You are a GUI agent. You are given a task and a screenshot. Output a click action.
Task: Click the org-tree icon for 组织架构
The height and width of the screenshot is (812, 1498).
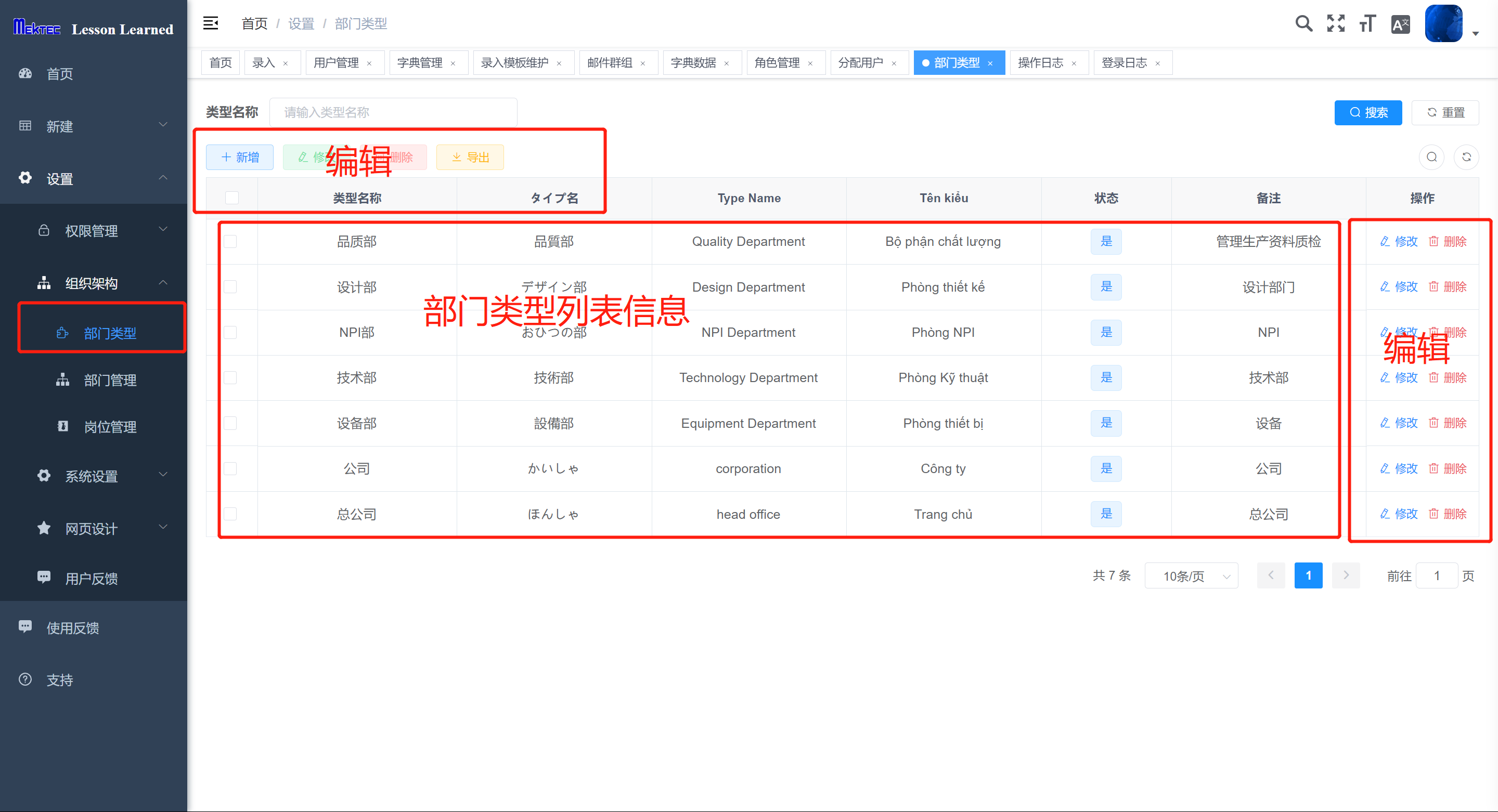coord(44,283)
